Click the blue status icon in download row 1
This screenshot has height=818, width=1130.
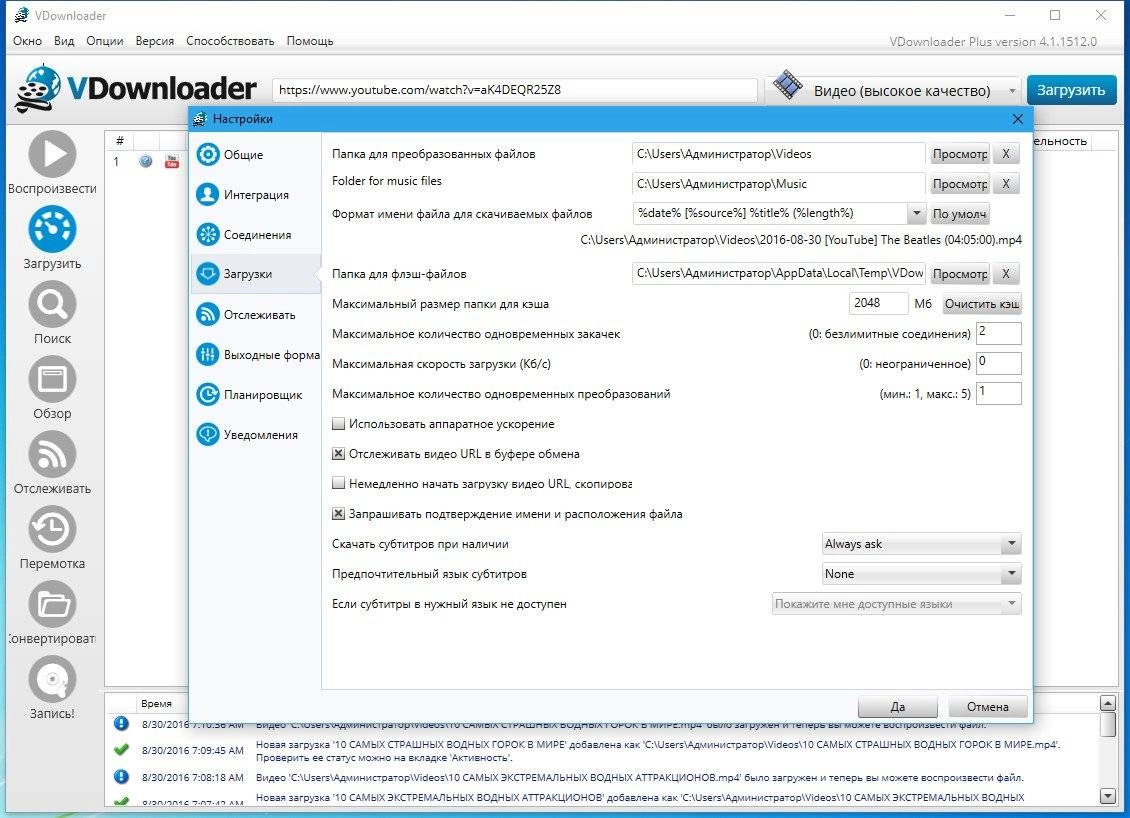(146, 161)
